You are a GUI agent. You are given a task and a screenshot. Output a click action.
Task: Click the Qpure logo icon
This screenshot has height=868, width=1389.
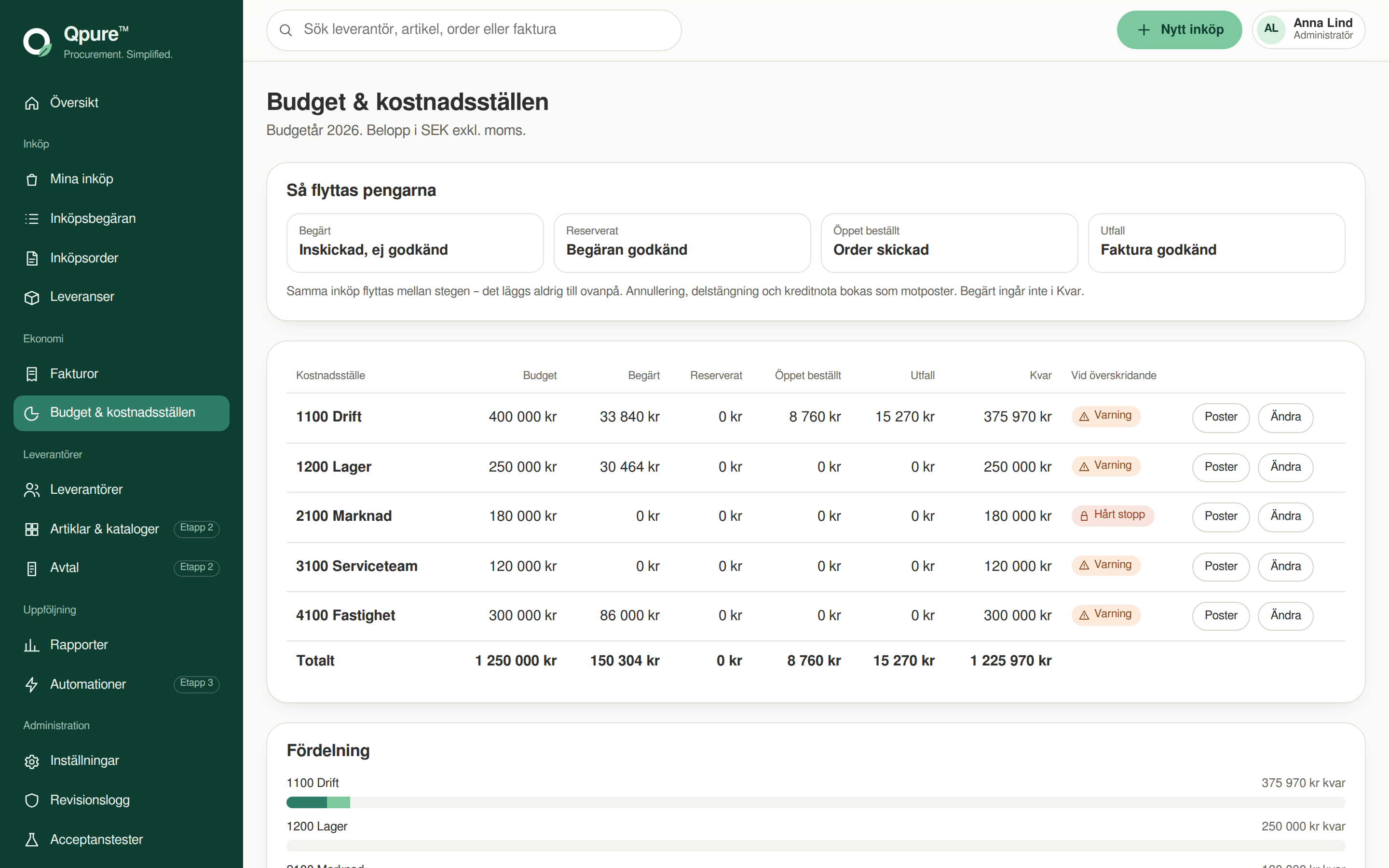pos(37,42)
